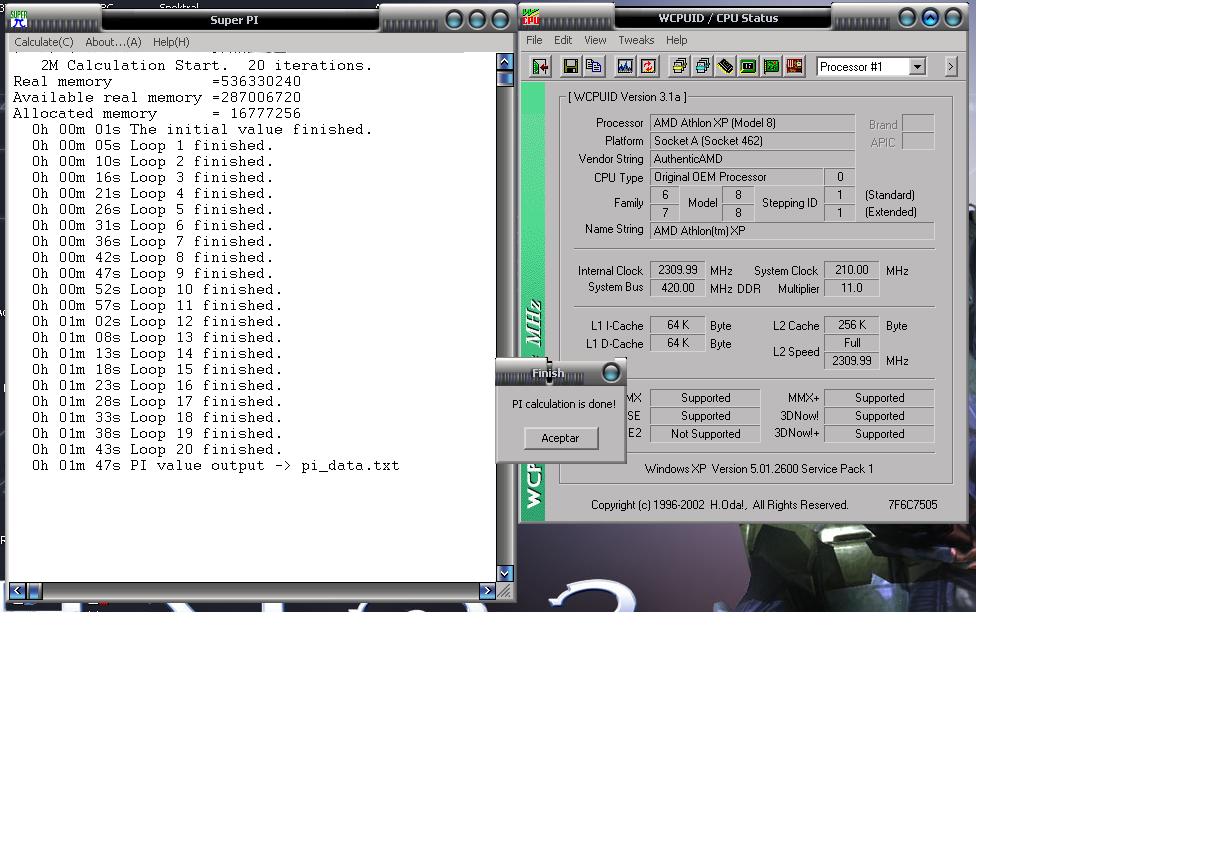Click the red refresh arrows icon

pyautogui.click(x=648, y=67)
